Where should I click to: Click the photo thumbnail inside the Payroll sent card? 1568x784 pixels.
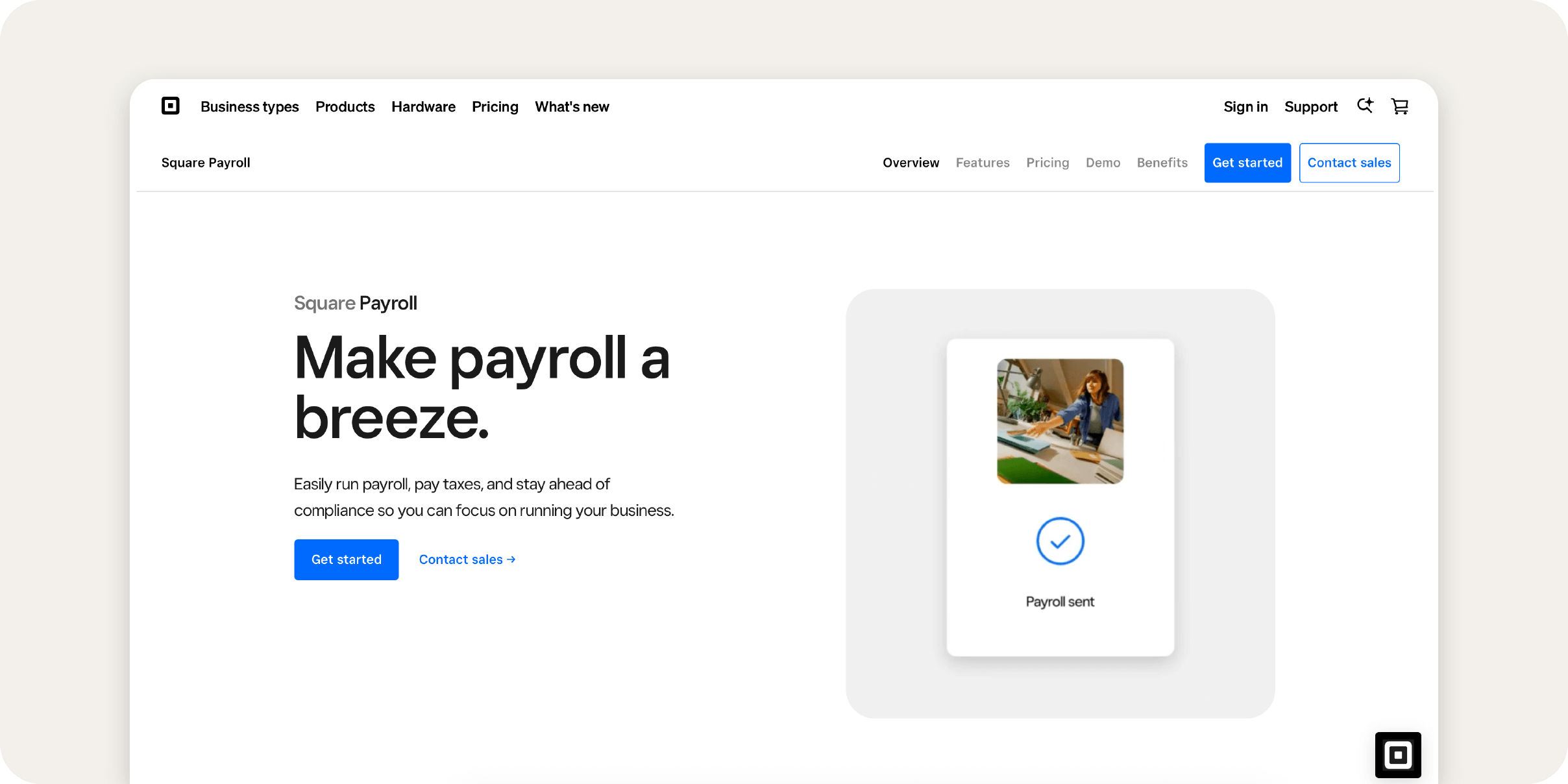pos(1060,421)
